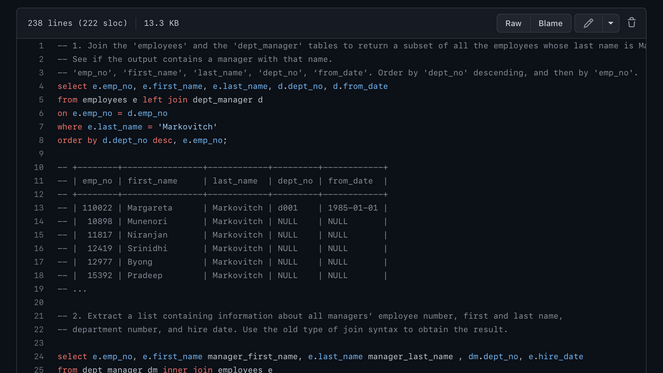Click 'e.hire_date' on line 24
663x373 pixels.
(556, 357)
